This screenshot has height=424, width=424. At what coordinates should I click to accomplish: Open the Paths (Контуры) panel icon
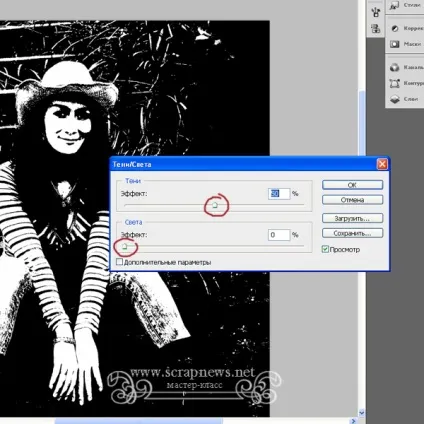(395, 83)
